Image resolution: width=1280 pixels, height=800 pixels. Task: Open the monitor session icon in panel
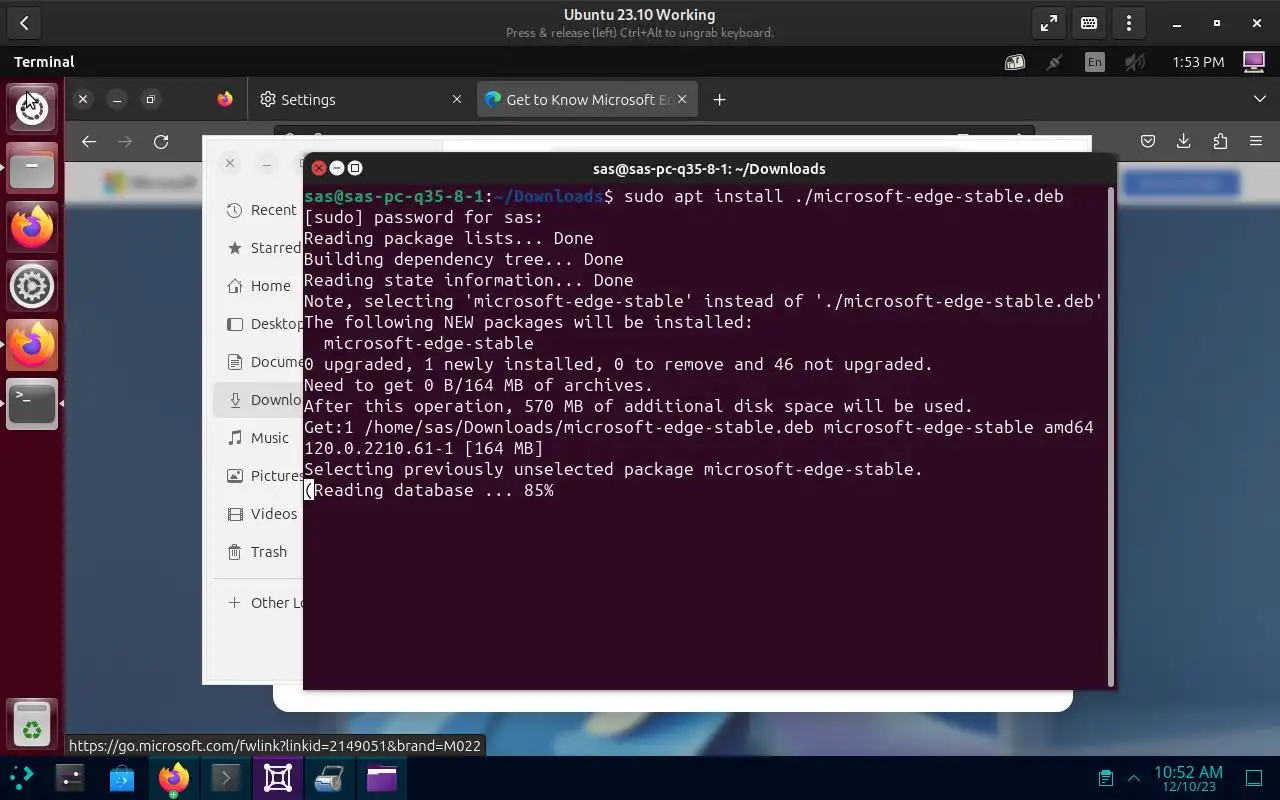(1254, 62)
